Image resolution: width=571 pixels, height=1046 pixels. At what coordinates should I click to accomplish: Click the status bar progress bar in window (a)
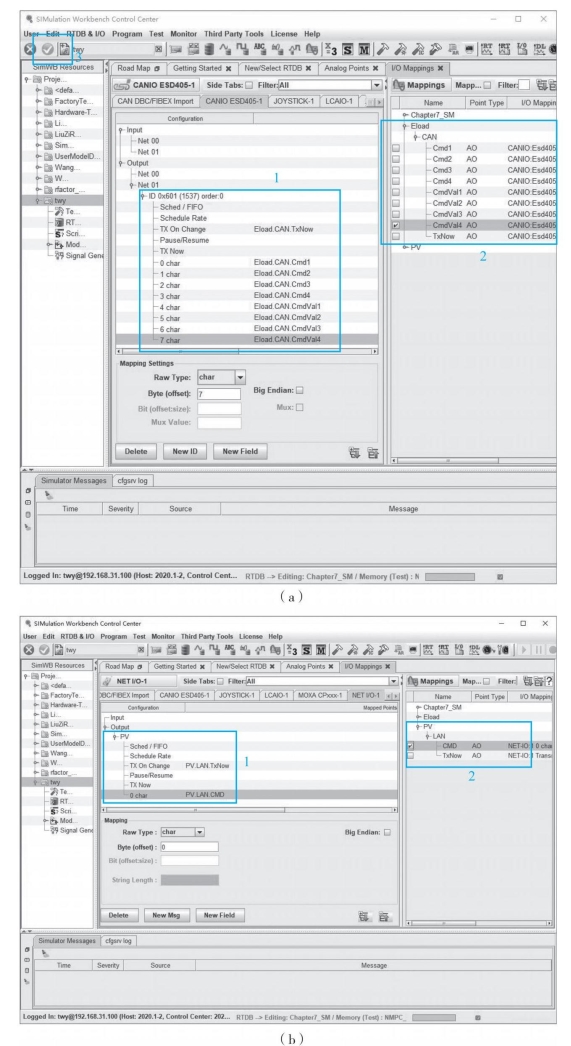[x=450, y=577]
